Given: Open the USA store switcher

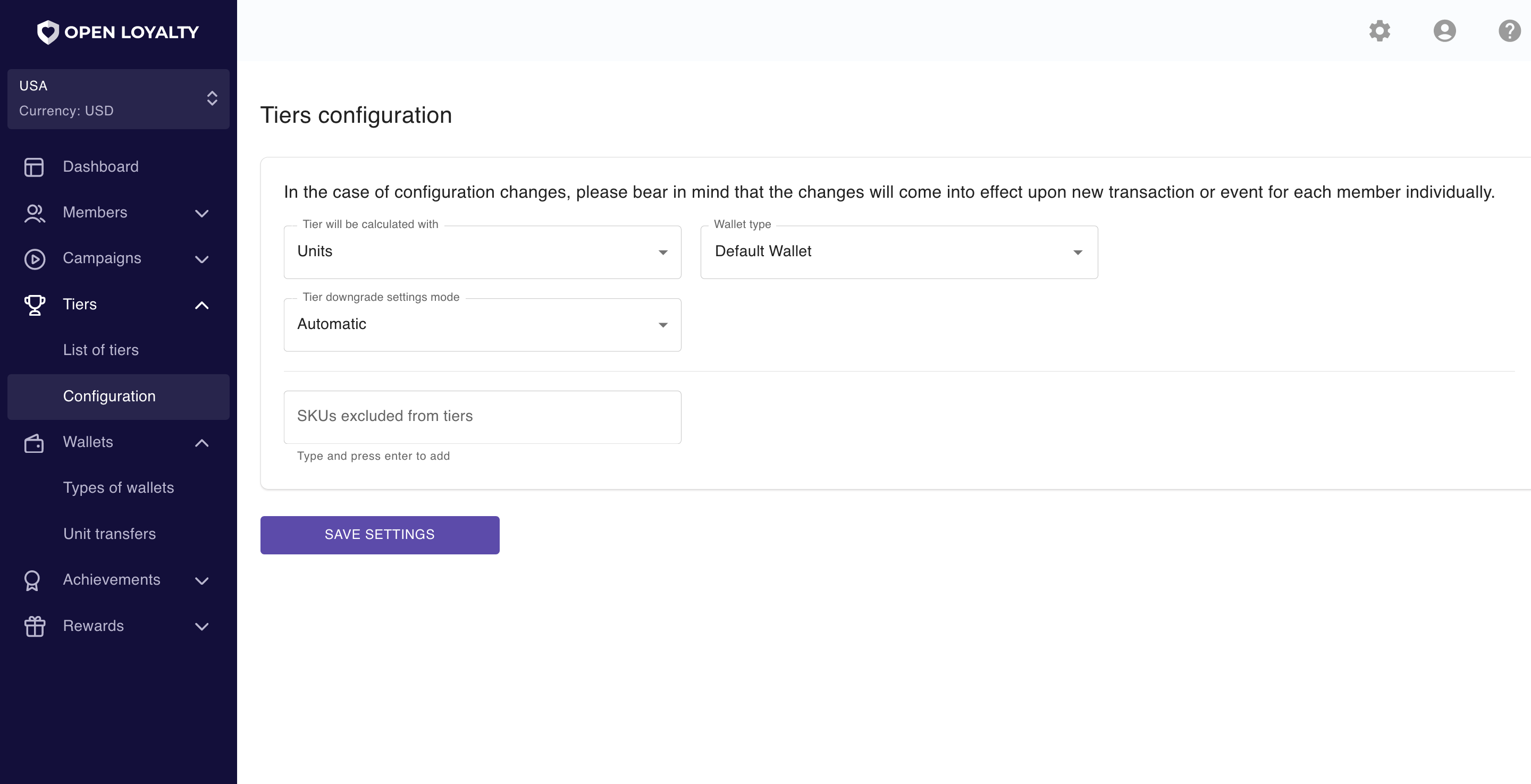Looking at the screenshot, I should coord(118,99).
